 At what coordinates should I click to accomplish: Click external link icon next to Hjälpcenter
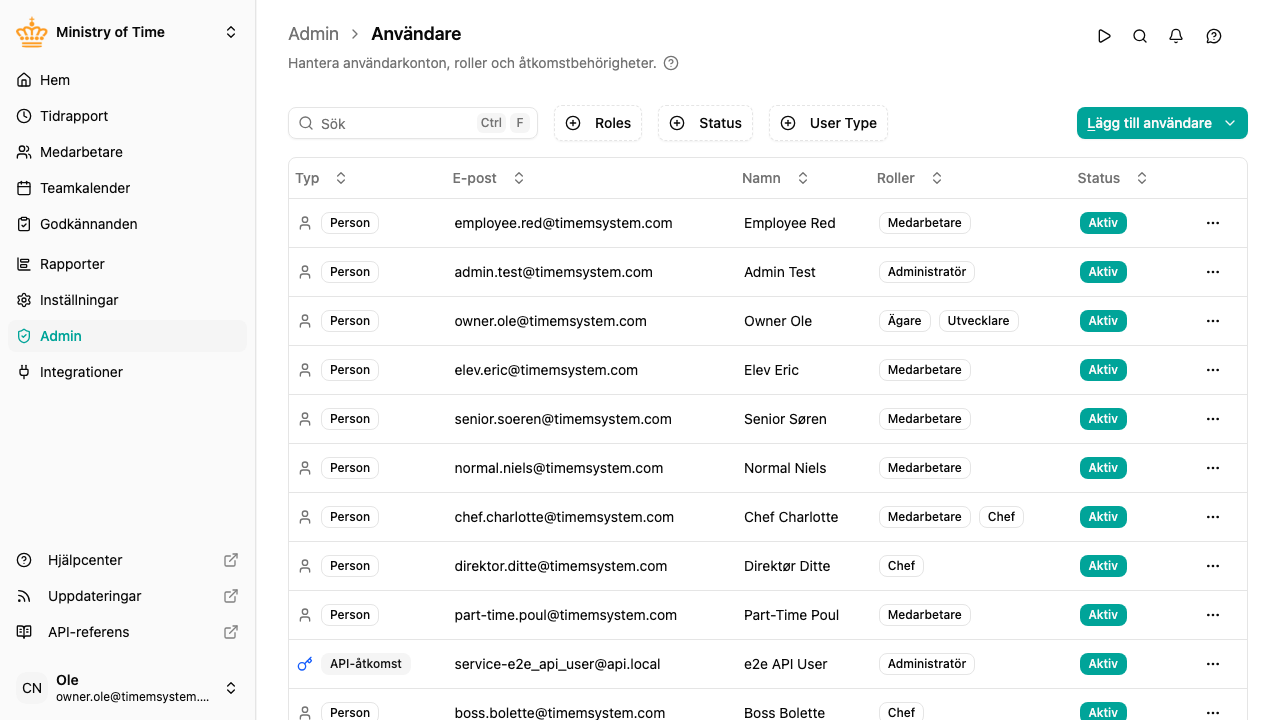tap(231, 560)
